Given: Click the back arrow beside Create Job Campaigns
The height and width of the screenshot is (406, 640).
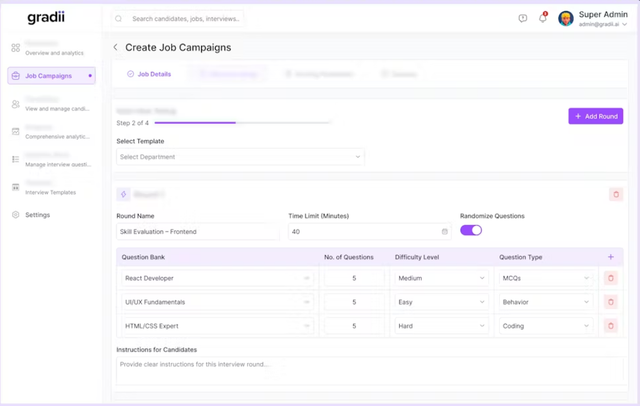Looking at the screenshot, I should pos(115,47).
